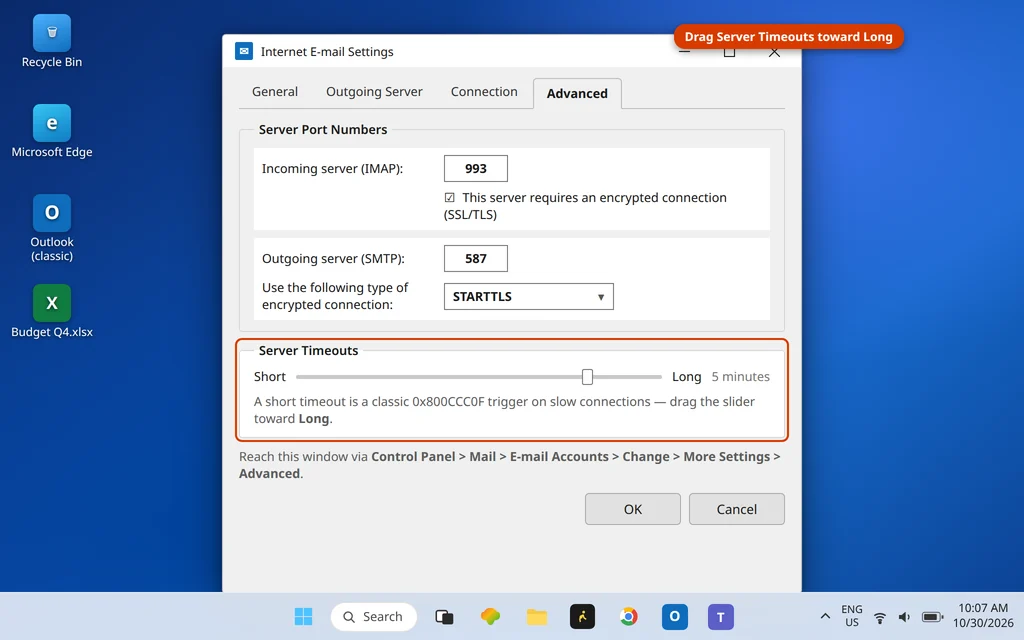
Task: Click the 'Incoming server (IMAP):' label
Action: pos(332,168)
